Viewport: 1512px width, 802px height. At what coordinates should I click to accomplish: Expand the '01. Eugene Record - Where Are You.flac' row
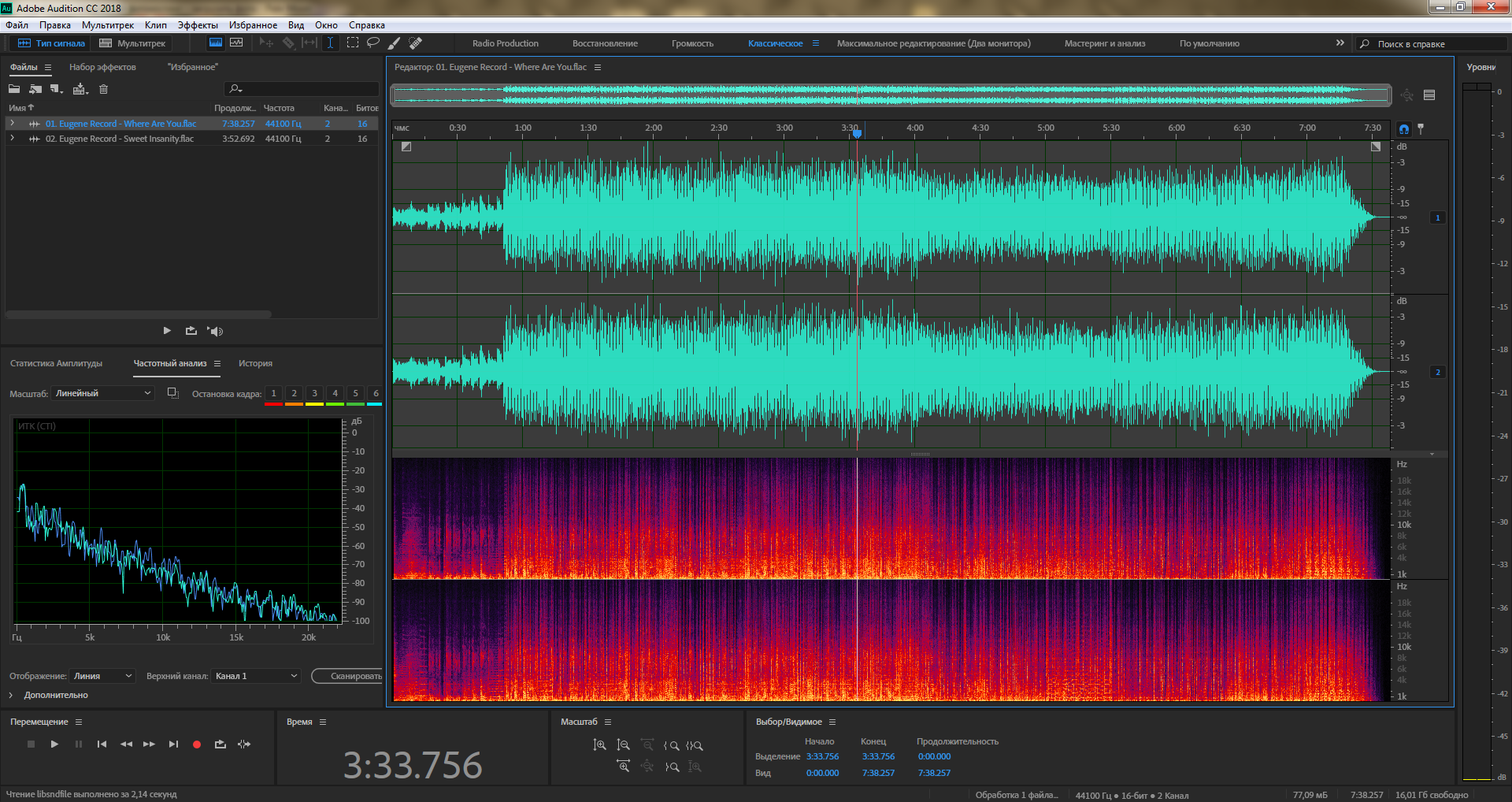click(12, 123)
